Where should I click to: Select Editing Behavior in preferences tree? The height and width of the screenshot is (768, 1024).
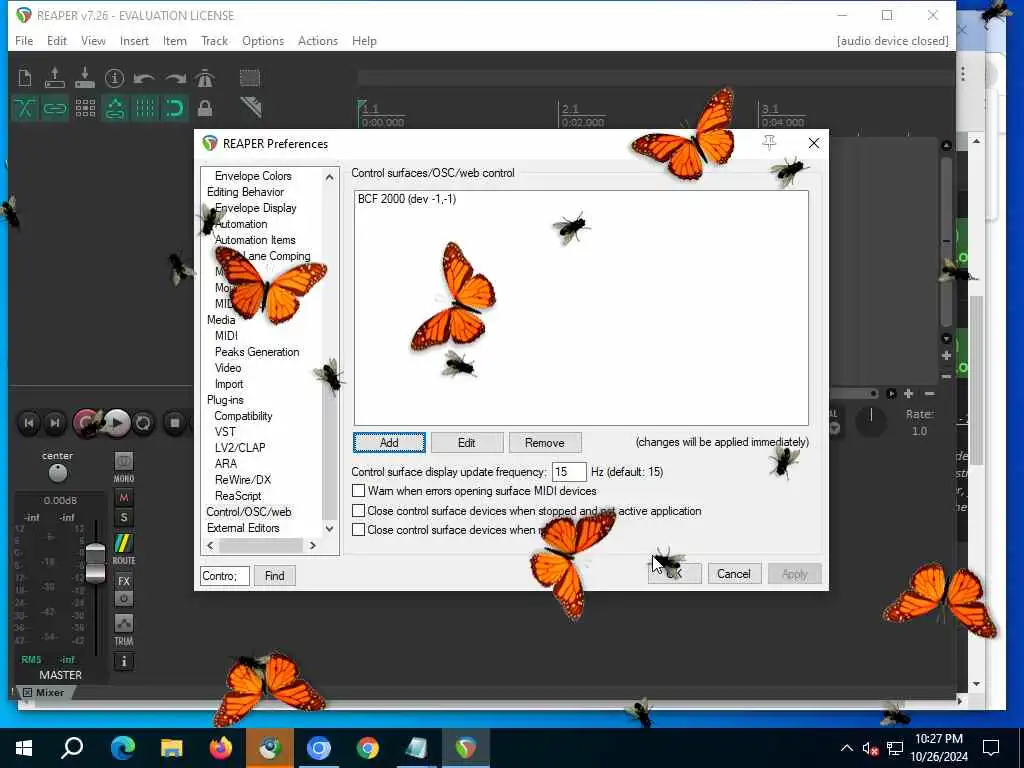[245, 192]
